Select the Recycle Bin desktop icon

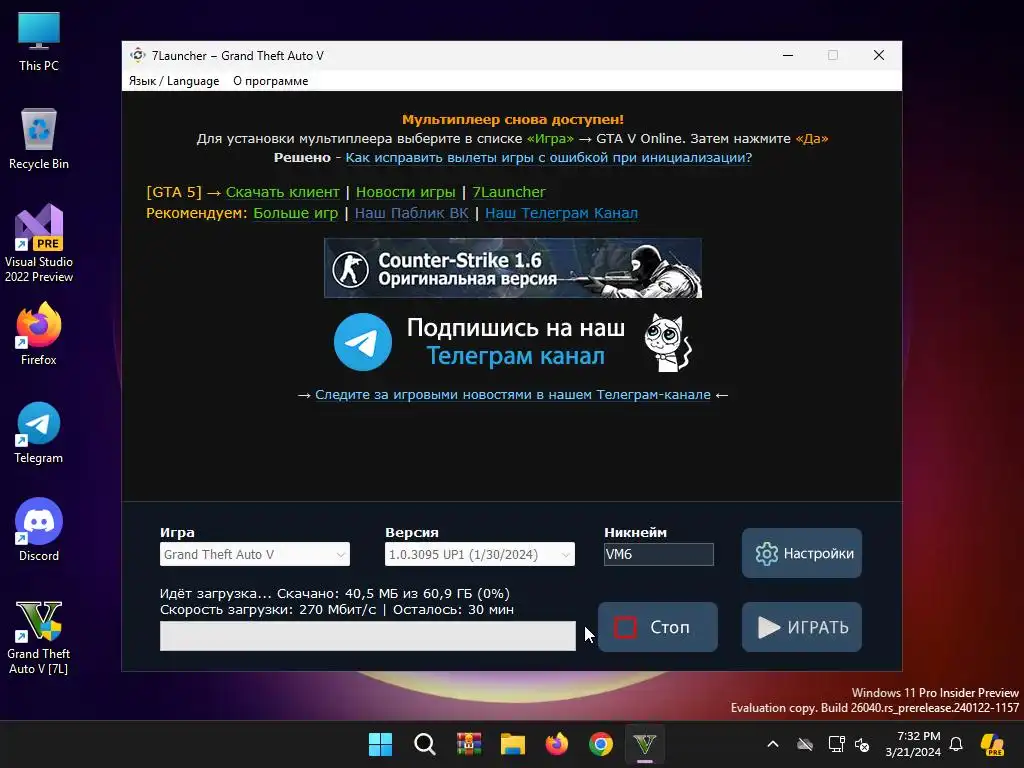tap(39, 139)
